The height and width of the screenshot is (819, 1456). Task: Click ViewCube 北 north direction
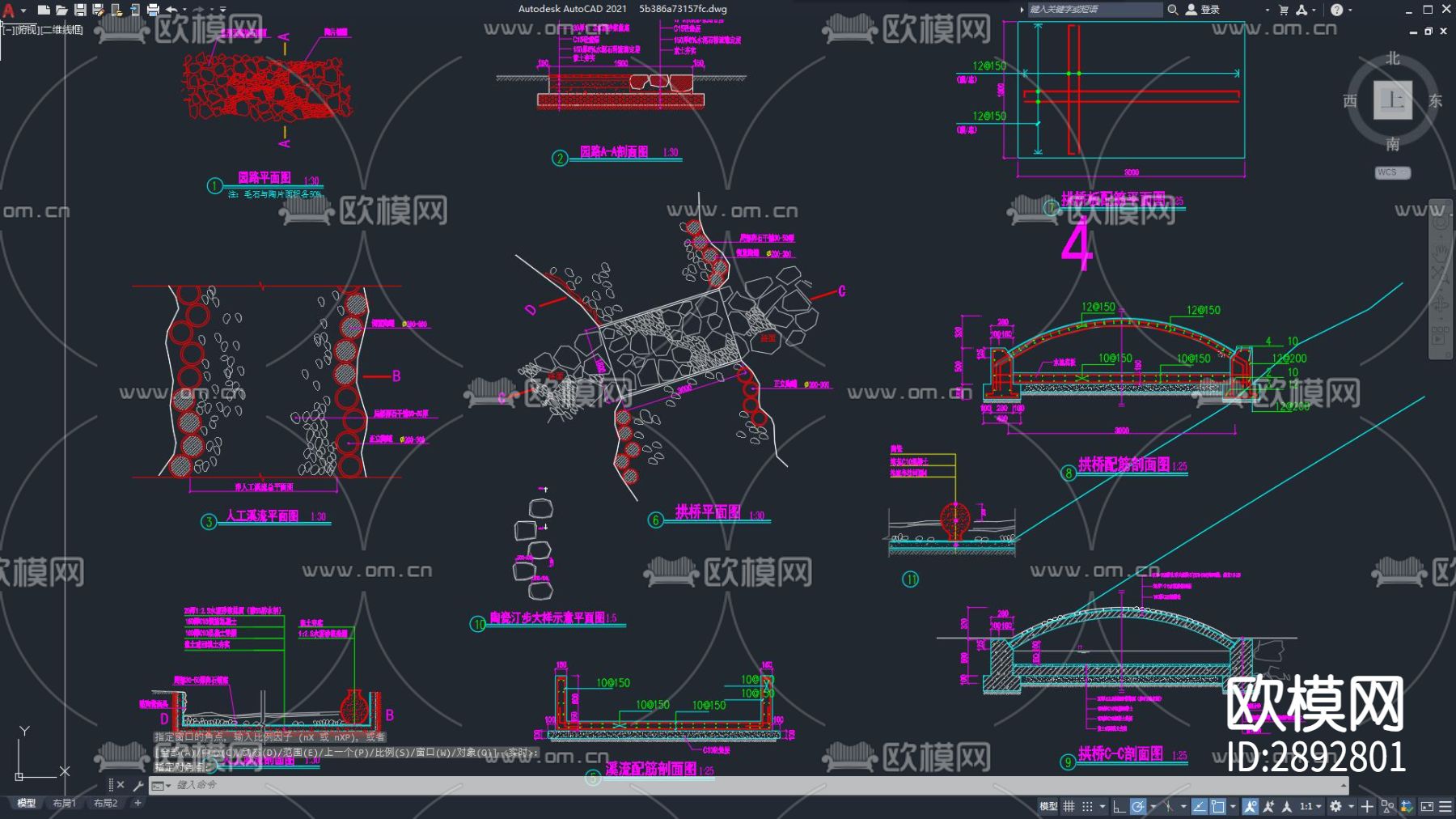[x=1392, y=58]
